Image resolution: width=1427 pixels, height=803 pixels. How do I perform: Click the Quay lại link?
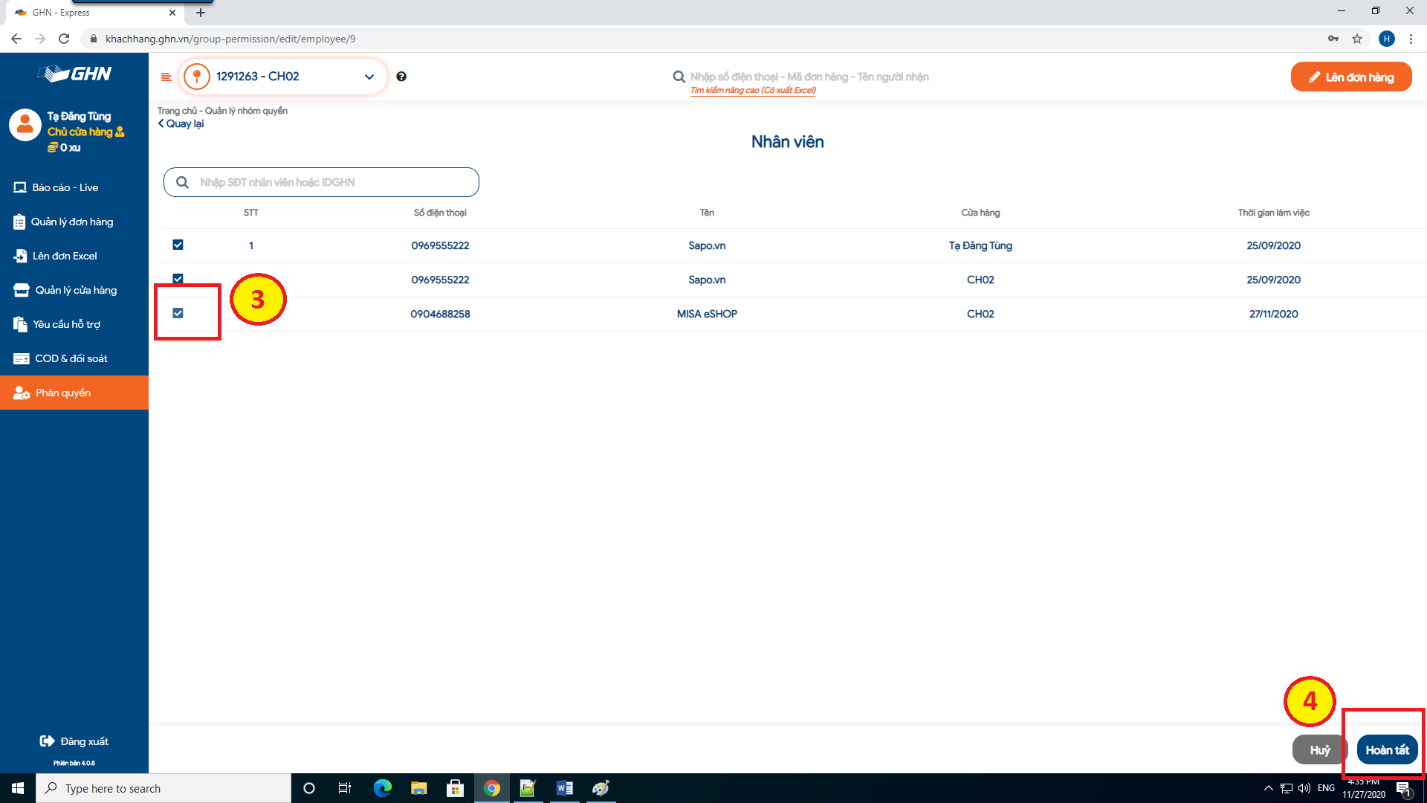coord(181,124)
